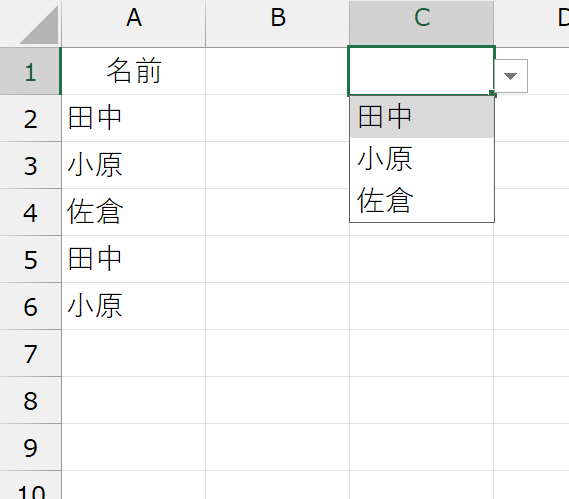Select column A header
This screenshot has height=499, width=569.
coord(134,24)
